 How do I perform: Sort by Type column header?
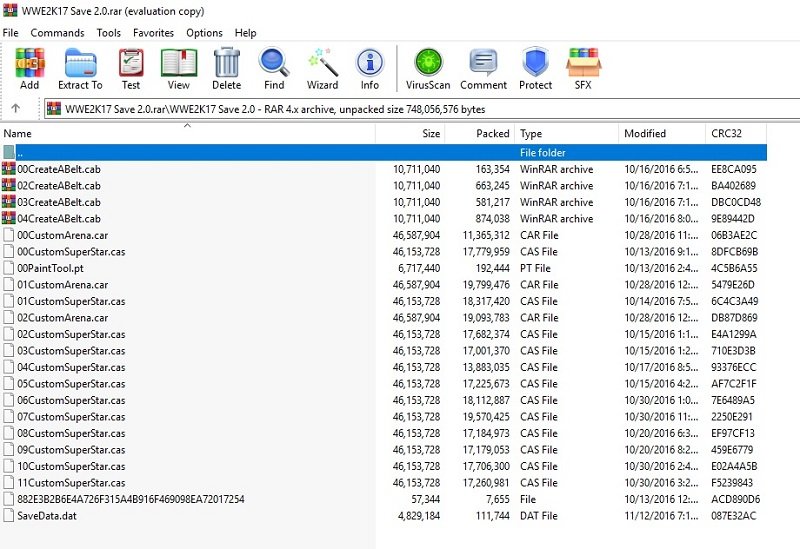(566, 133)
